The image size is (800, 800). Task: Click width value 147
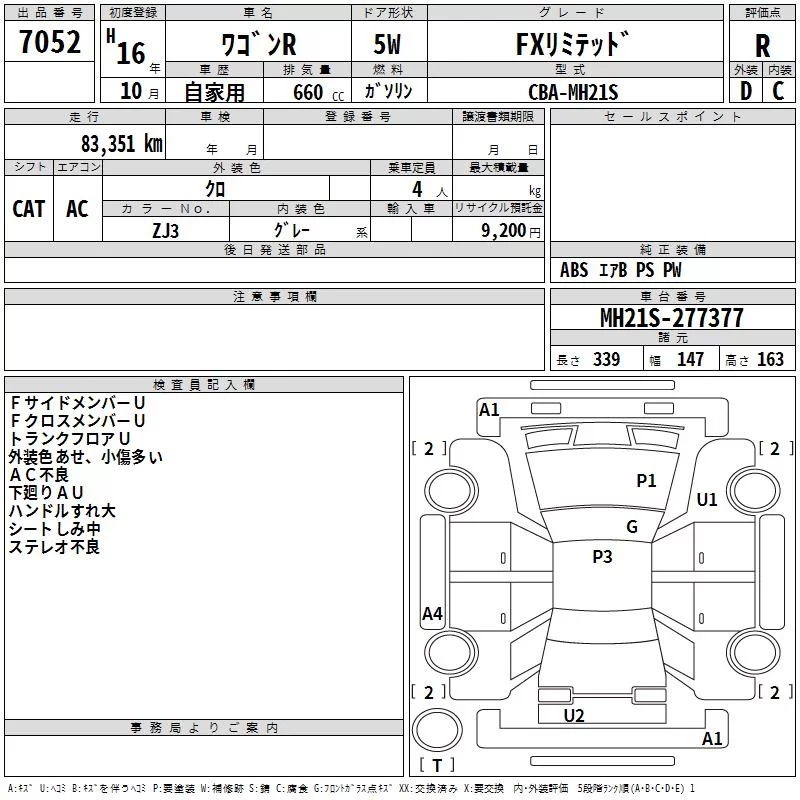click(690, 359)
